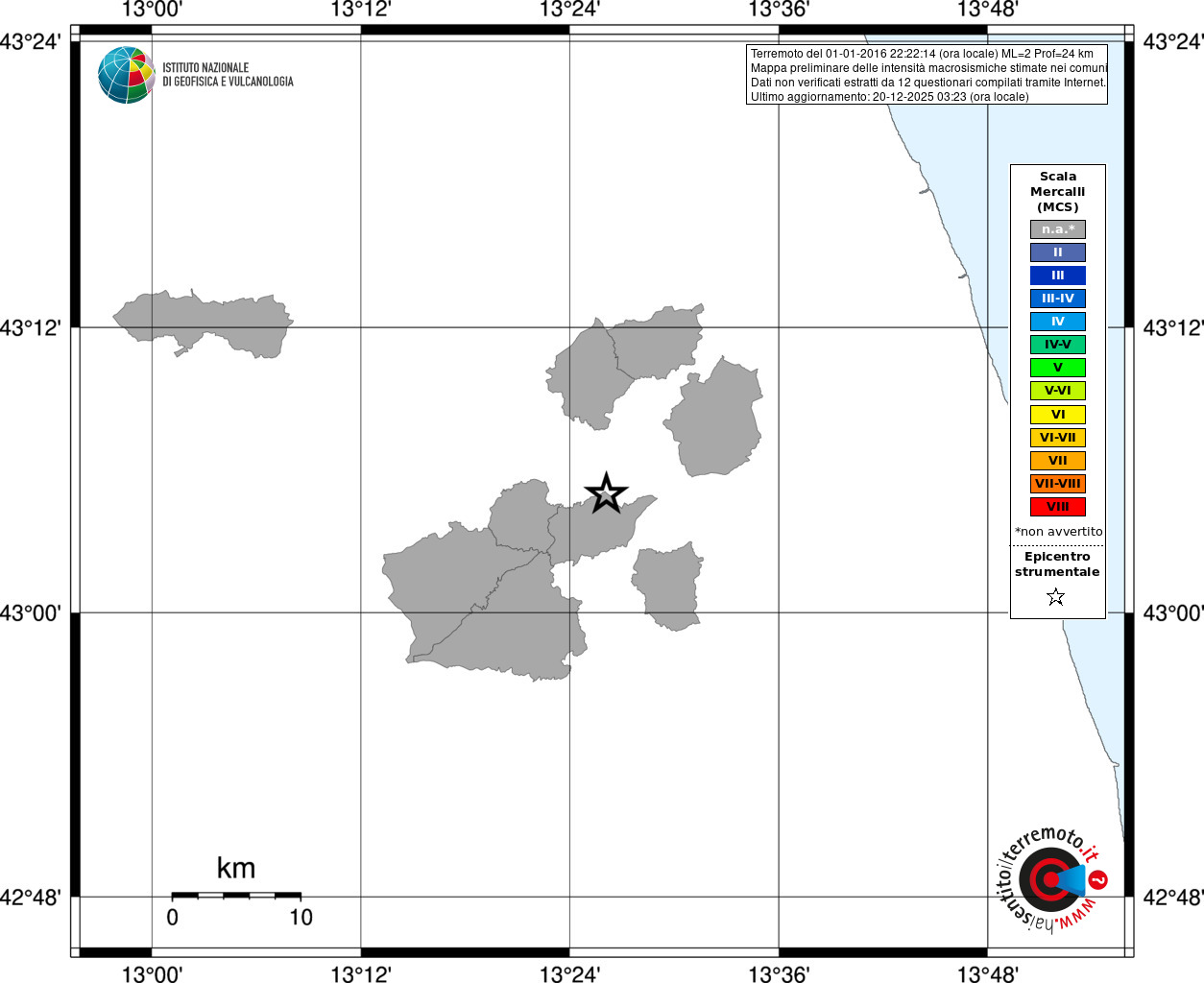This screenshot has width=1204, height=983.
Task: Click the left axis label 43°00'
Action: click(31, 612)
